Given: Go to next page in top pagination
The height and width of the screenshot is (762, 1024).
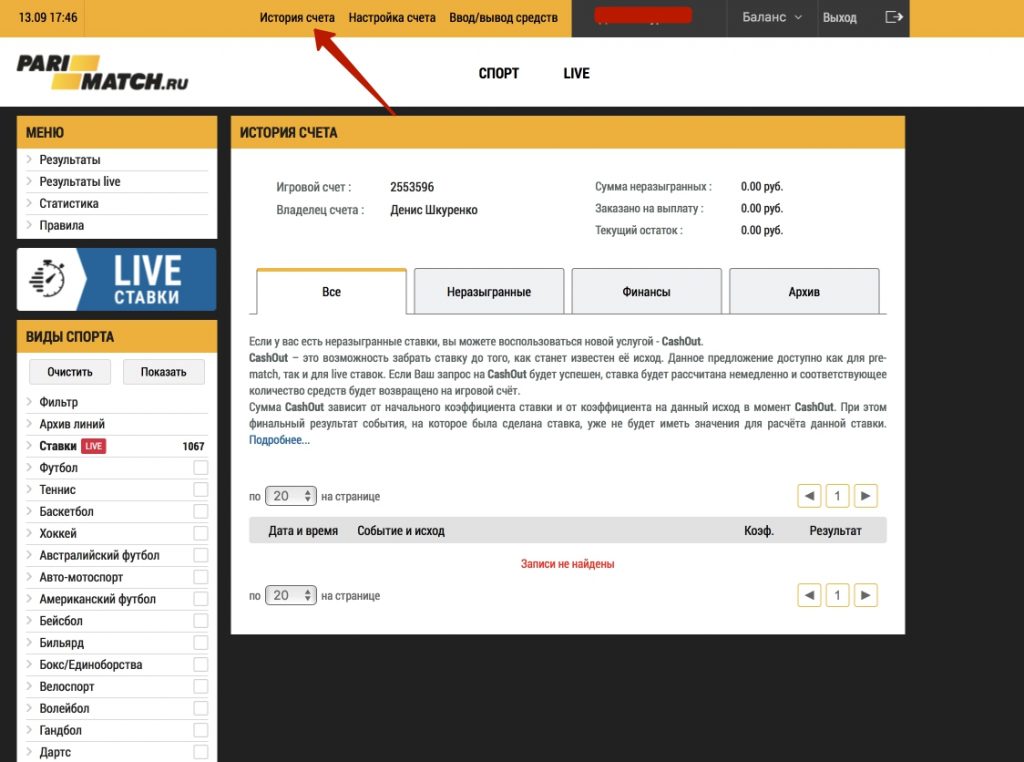Looking at the screenshot, I should [866, 496].
